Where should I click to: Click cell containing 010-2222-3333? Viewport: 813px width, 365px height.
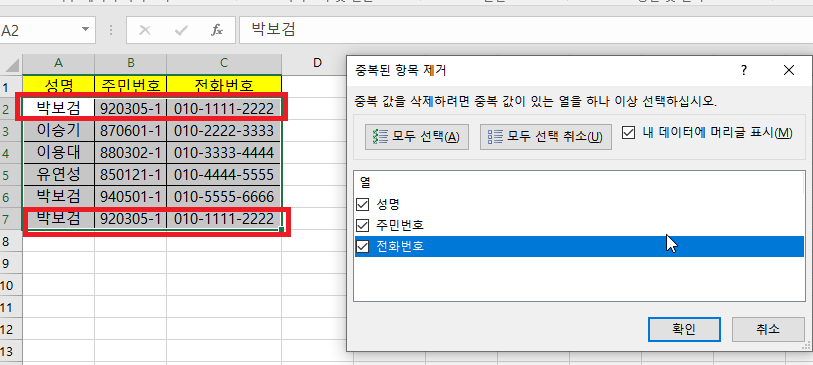tap(224, 131)
